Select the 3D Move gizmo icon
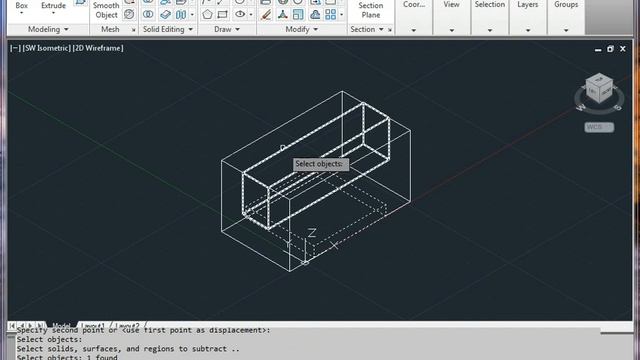640x360 pixels. click(282, 15)
